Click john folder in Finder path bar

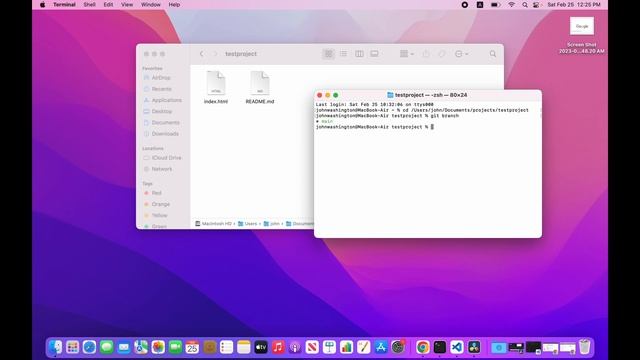click(272, 224)
